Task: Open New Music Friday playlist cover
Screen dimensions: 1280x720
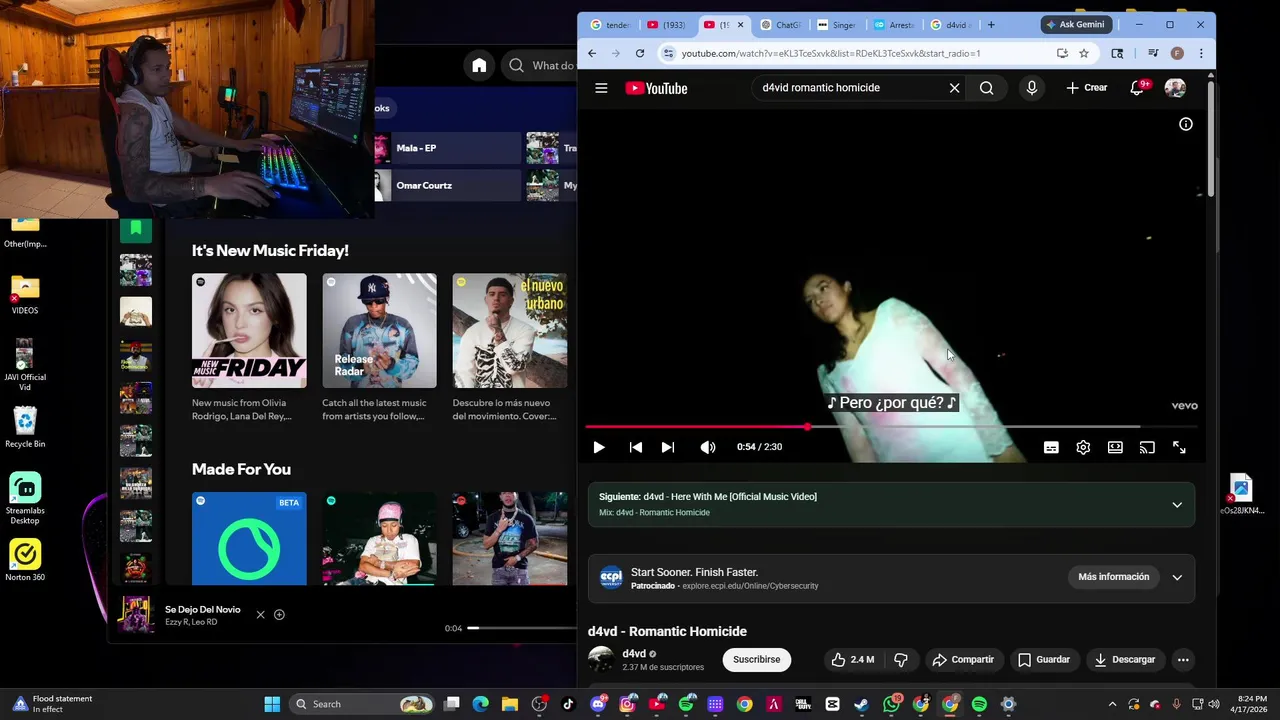Action: point(249,330)
